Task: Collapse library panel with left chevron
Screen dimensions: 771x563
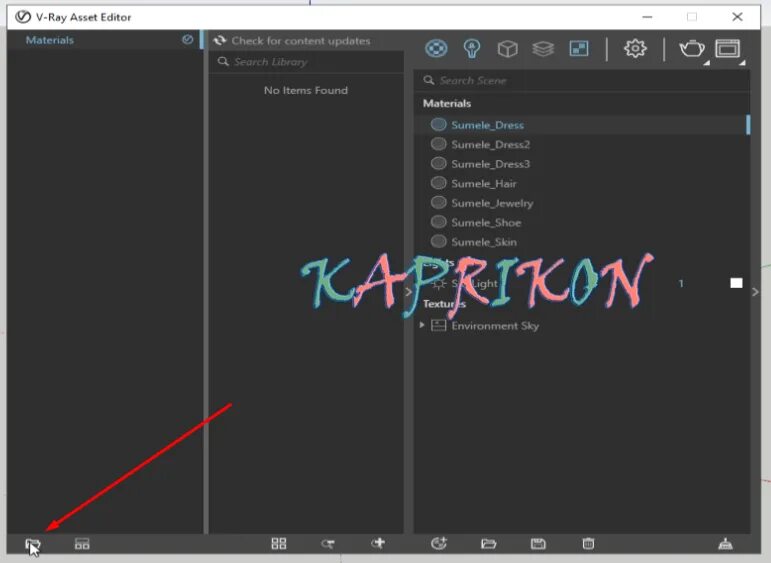Action: [x=408, y=292]
